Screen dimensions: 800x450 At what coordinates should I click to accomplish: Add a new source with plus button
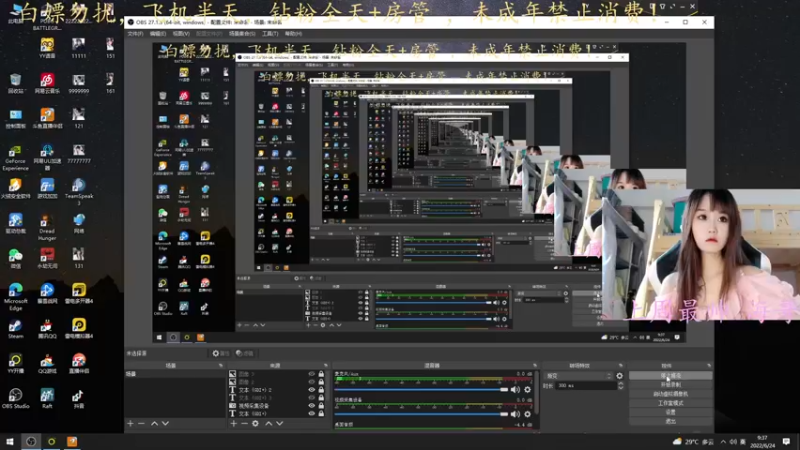click(x=234, y=423)
